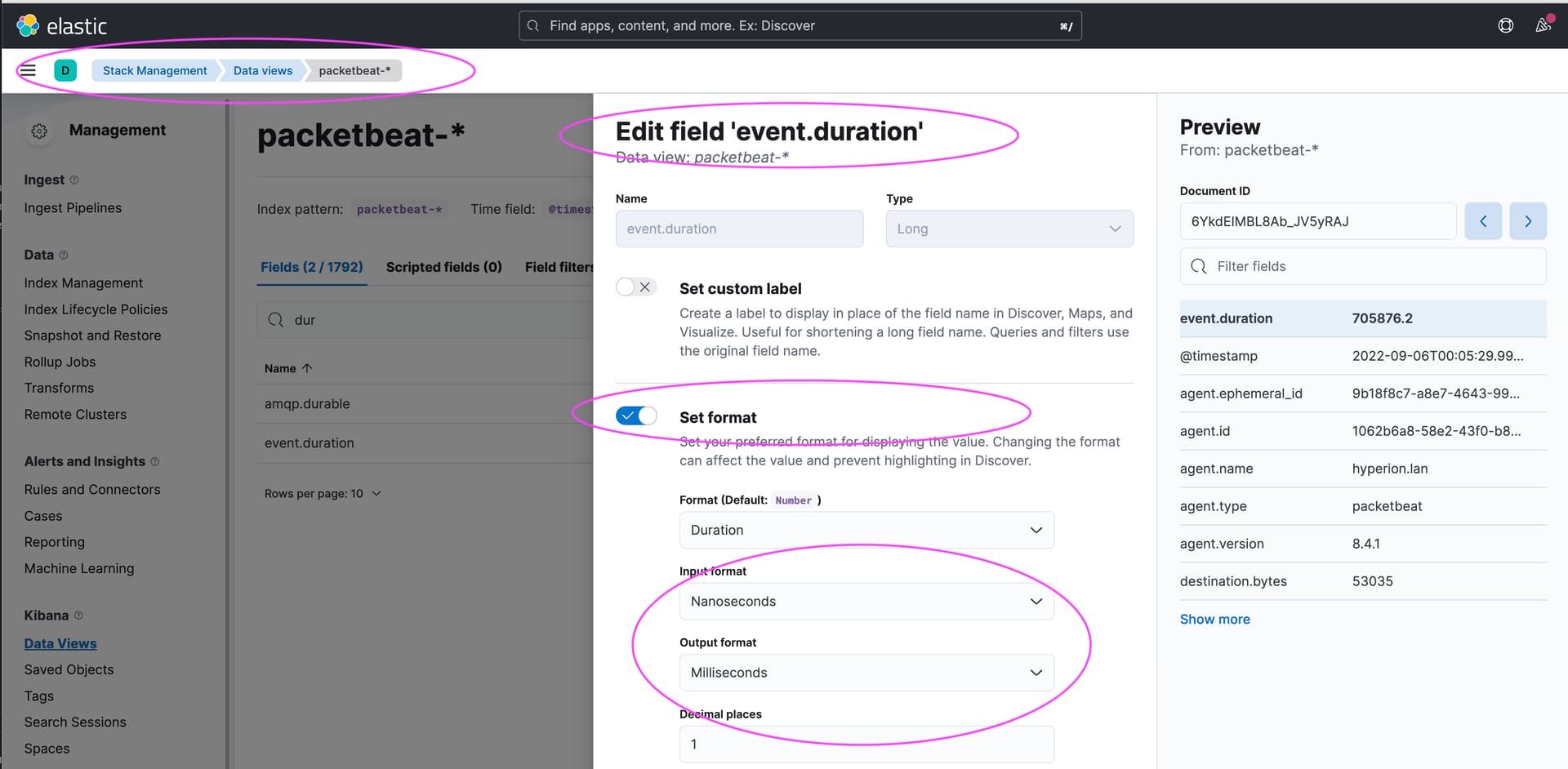The height and width of the screenshot is (769, 1568).
Task: Click the Management gear icon
Action: point(39,131)
